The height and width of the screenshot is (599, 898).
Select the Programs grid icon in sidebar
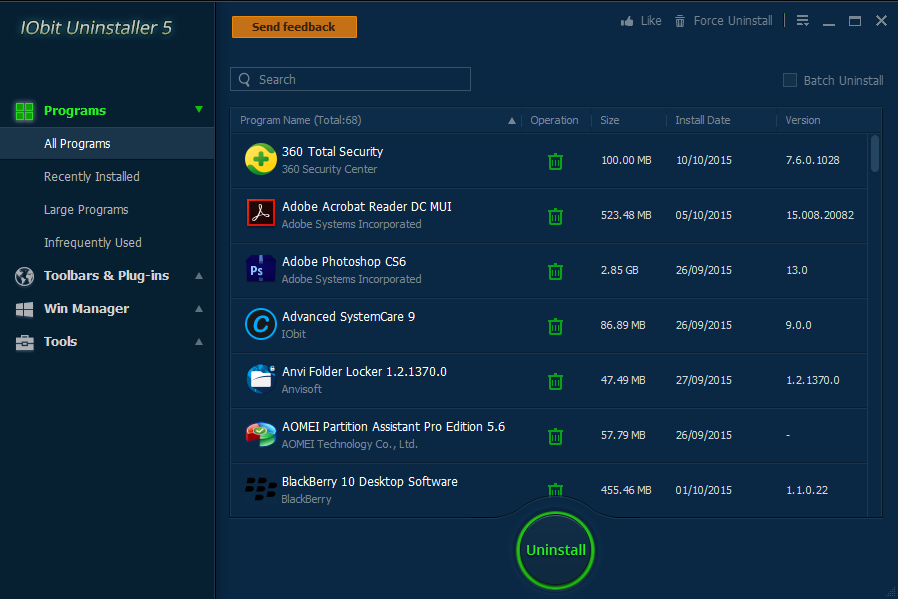click(x=24, y=111)
